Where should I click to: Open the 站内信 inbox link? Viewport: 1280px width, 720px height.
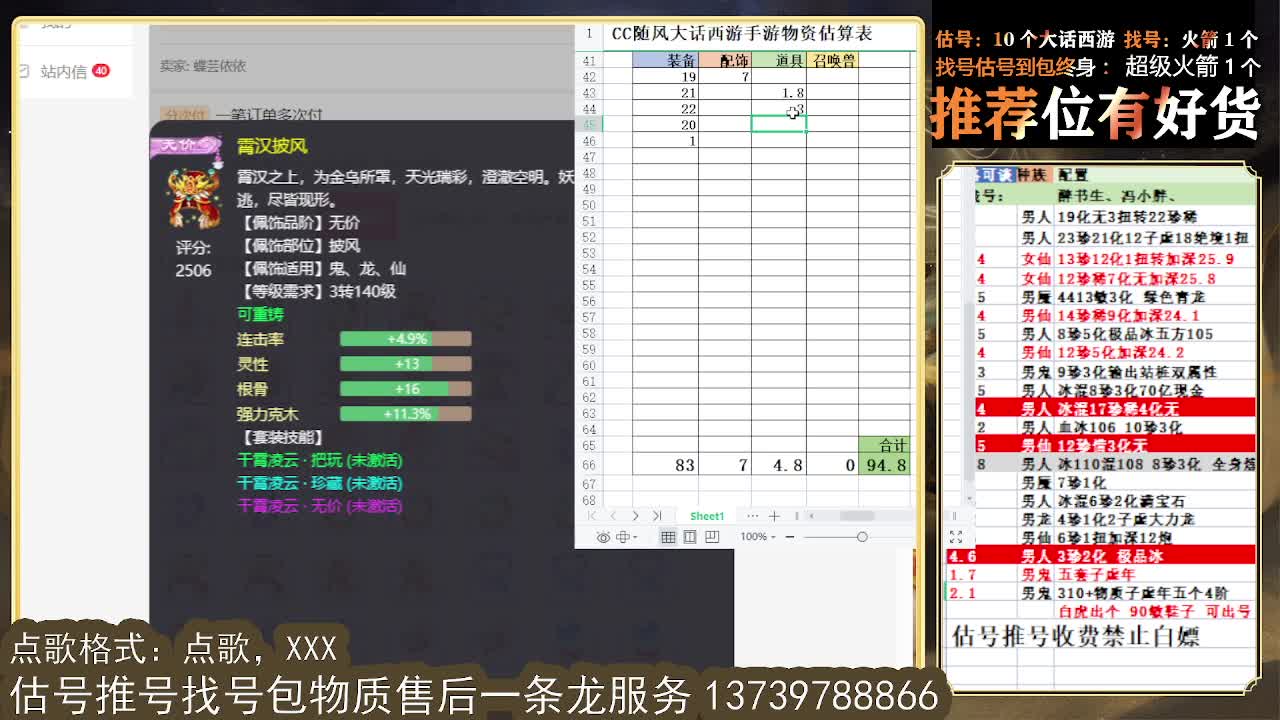coord(63,71)
